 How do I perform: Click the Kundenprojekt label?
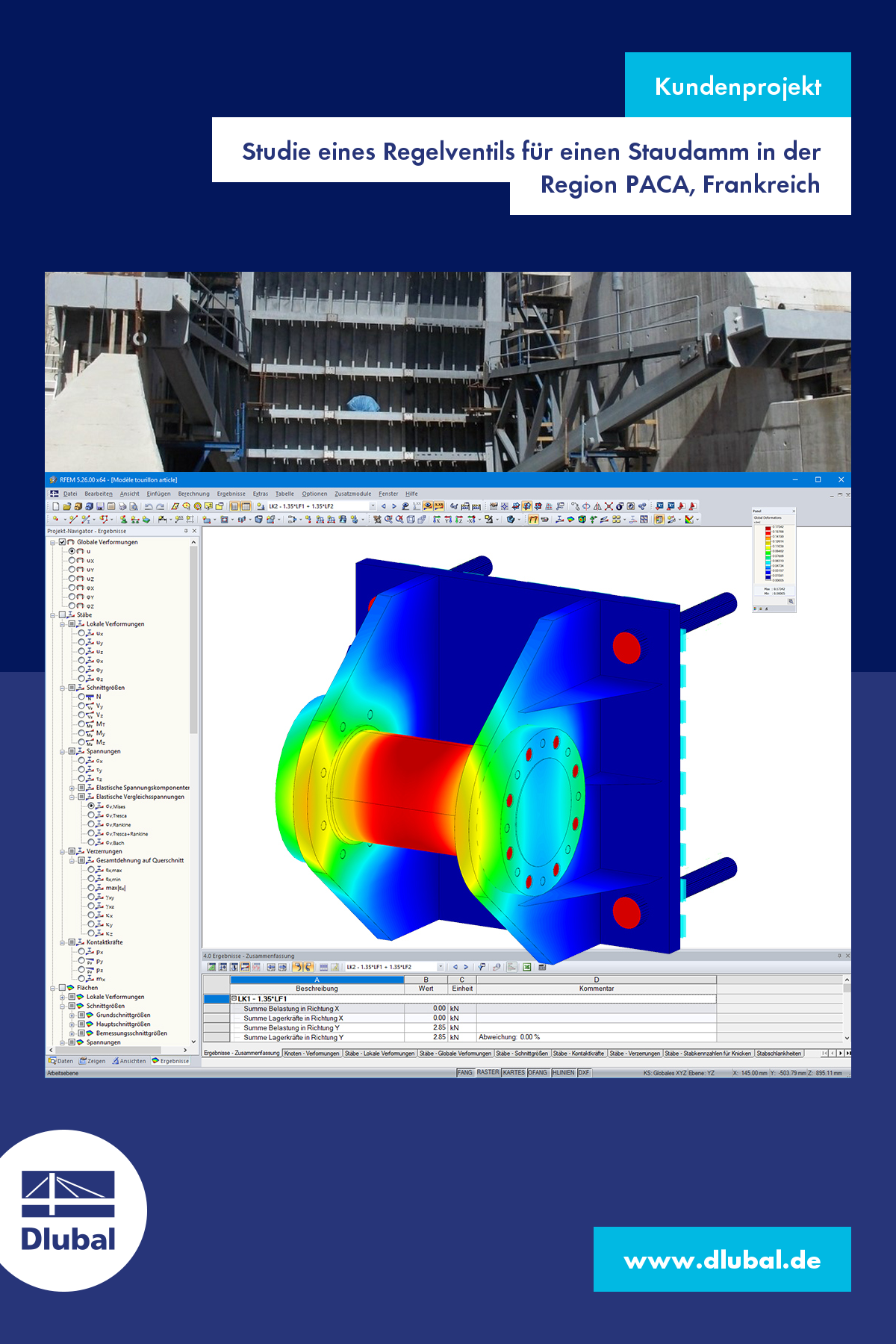[x=738, y=85]
